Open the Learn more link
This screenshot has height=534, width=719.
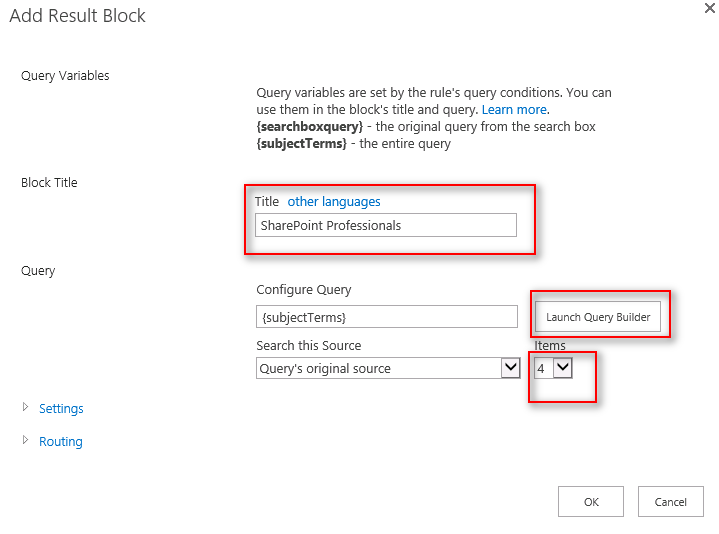(514, 109)
